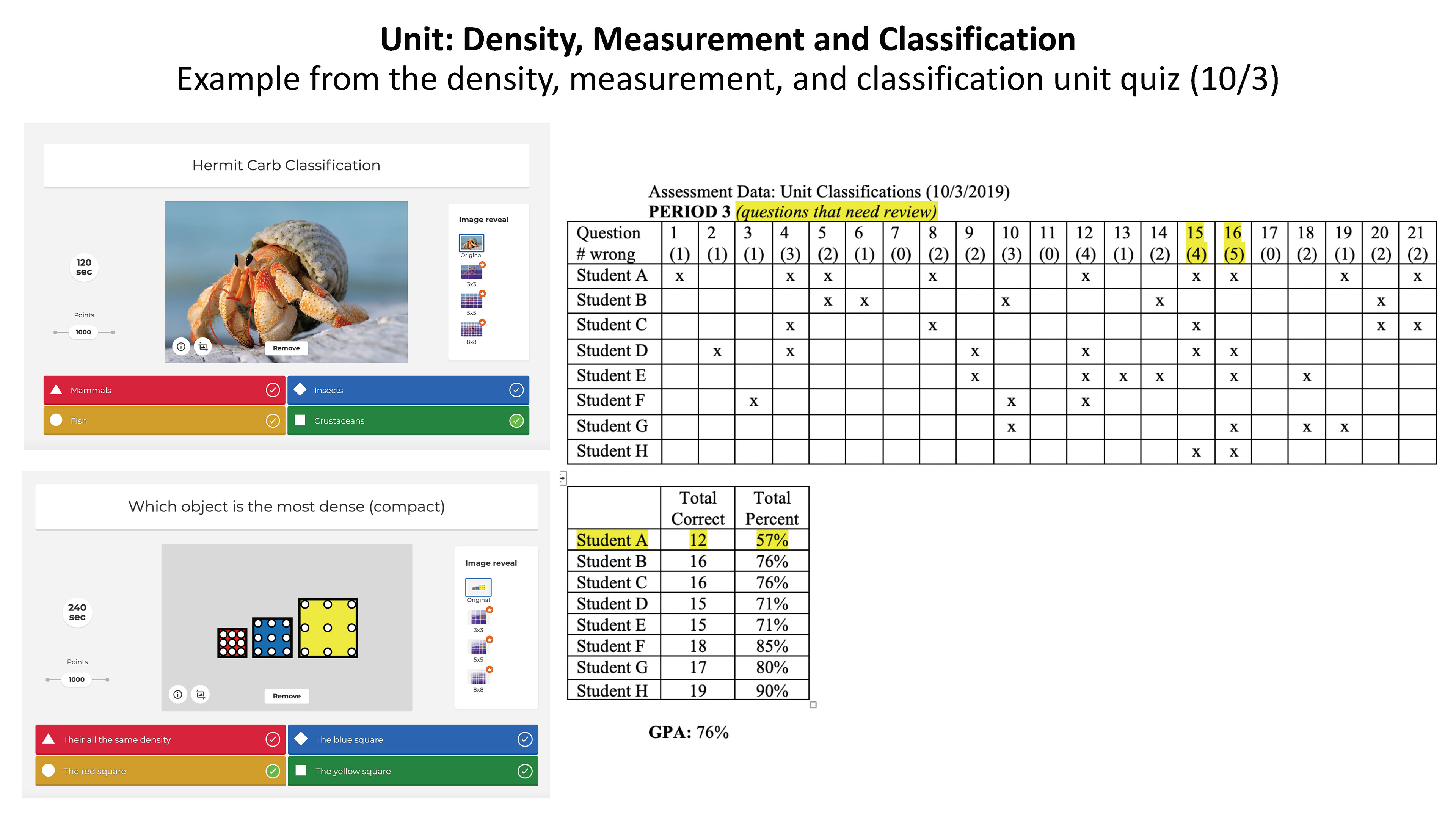Viewport: 1456px width, 819px height.
Task: Select the 8x8 image reveal for the hermit crab
Action: click(x=471, y=329)
